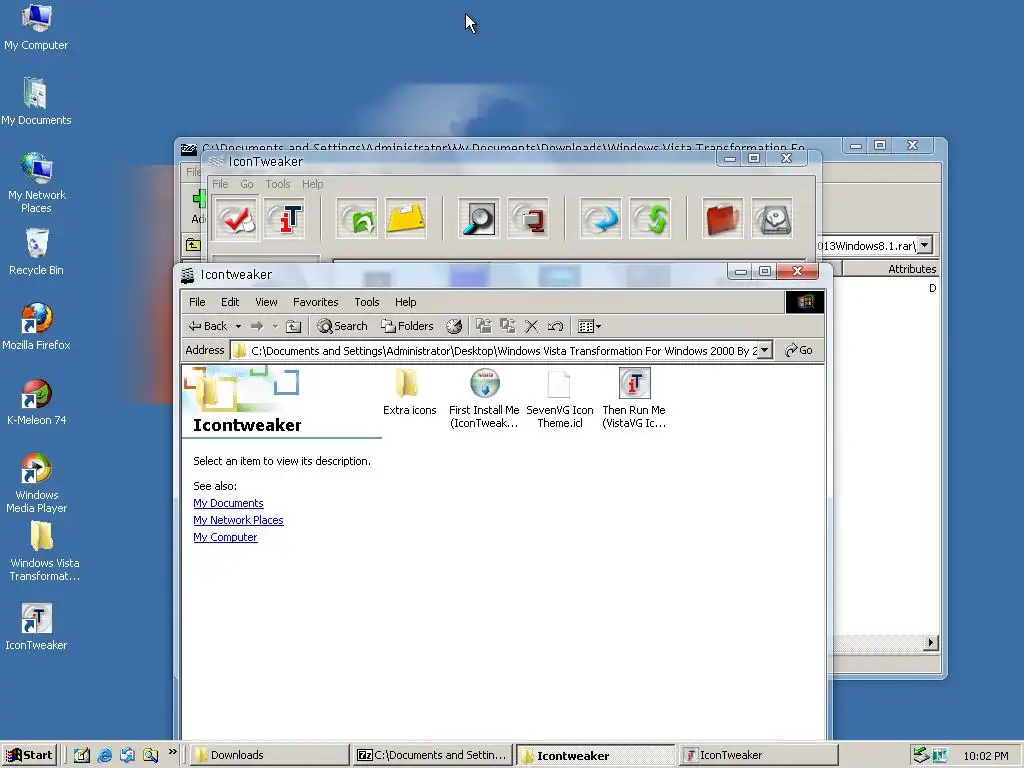Open the Back history dropdown arrow
Image resolution: width=1024 pixels, height=768 pixels.
(x=238, y=326)
